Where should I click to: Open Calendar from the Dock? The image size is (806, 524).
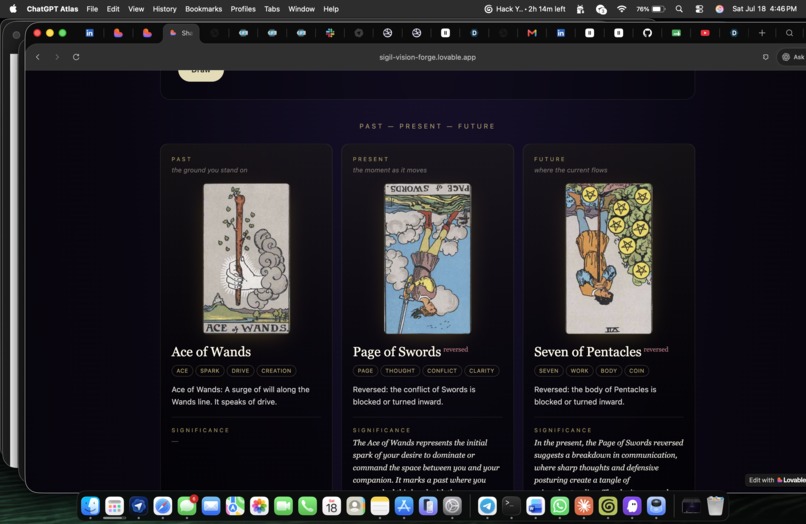(332, 506)
